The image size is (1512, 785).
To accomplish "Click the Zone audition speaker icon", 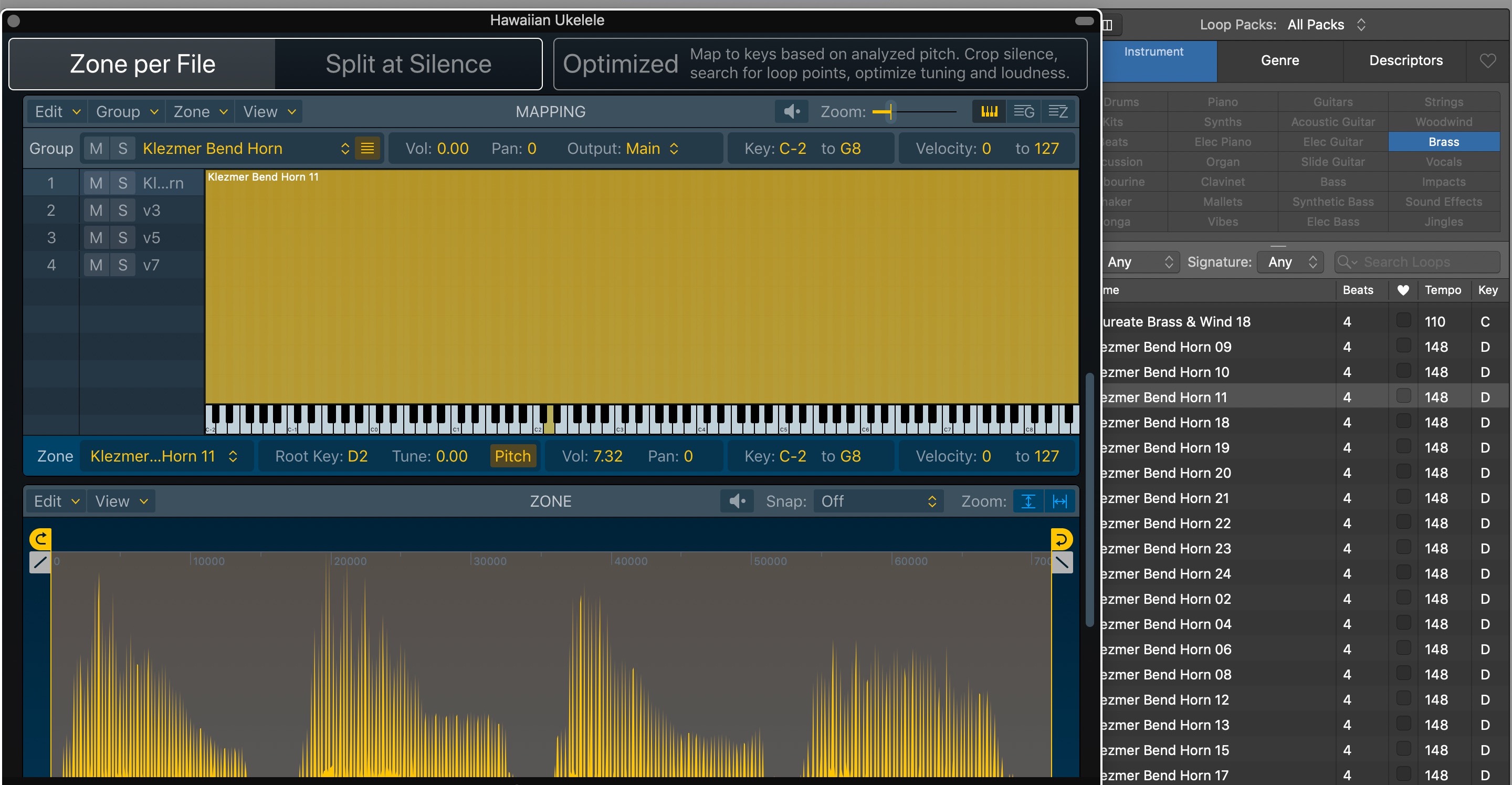I will coord(737,501).
